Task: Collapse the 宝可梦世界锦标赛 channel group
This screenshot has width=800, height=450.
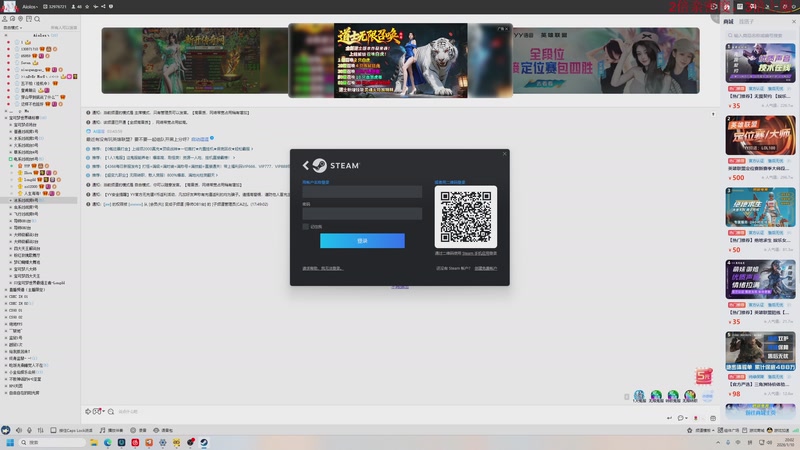Action: (x=6, y=117)
